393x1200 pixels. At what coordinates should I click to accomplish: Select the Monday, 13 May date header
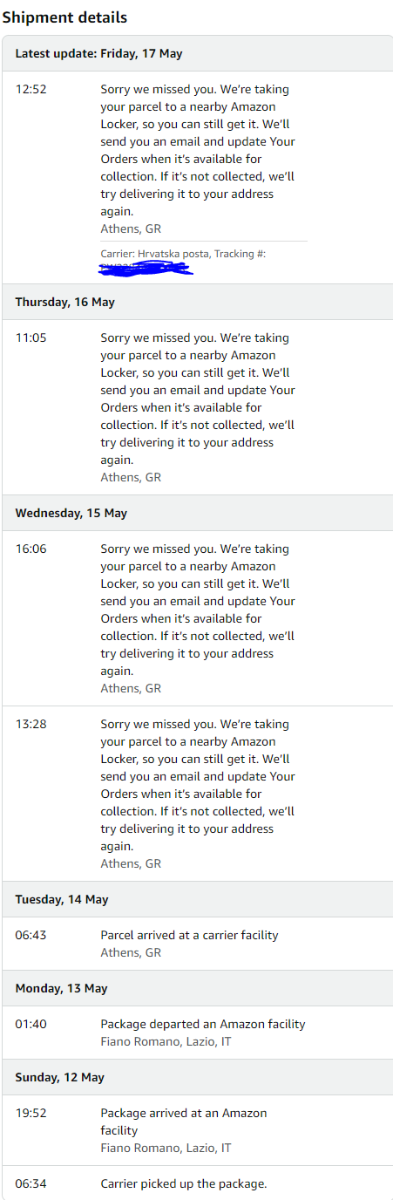(197, 988)
